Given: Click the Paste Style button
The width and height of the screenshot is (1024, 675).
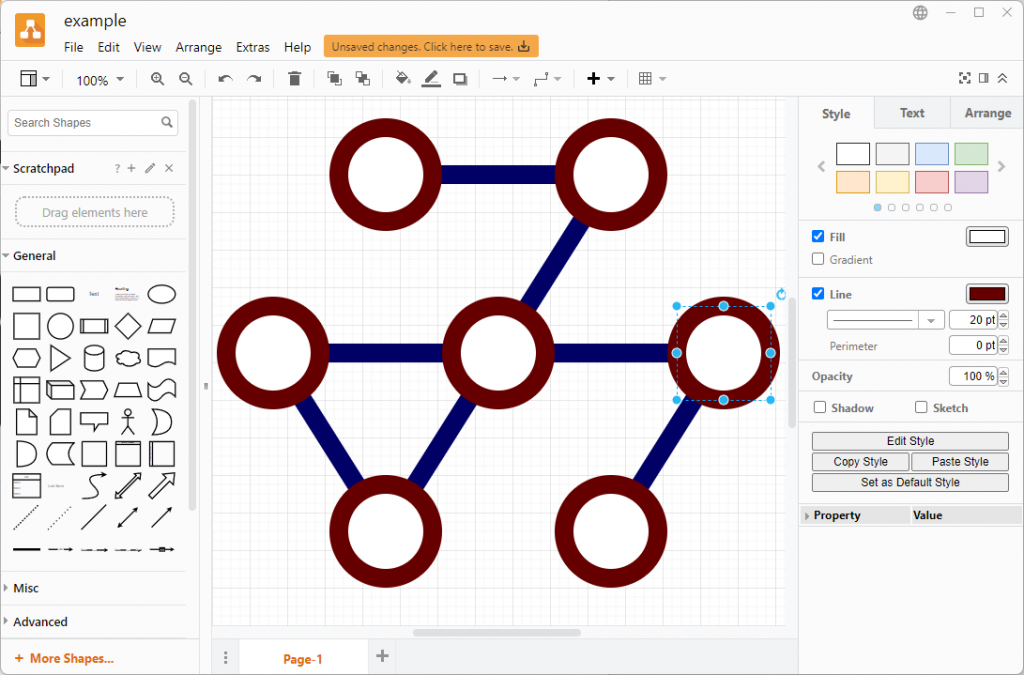Looking at the screenshot, I should [x=960, y=462].
